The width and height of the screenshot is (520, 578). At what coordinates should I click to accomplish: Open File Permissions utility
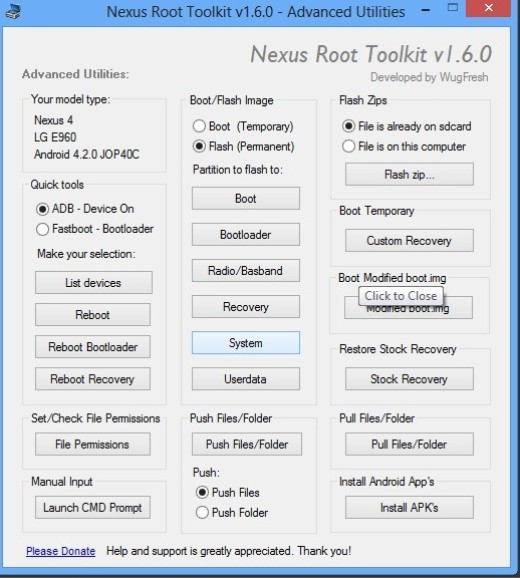pos(93,444)
